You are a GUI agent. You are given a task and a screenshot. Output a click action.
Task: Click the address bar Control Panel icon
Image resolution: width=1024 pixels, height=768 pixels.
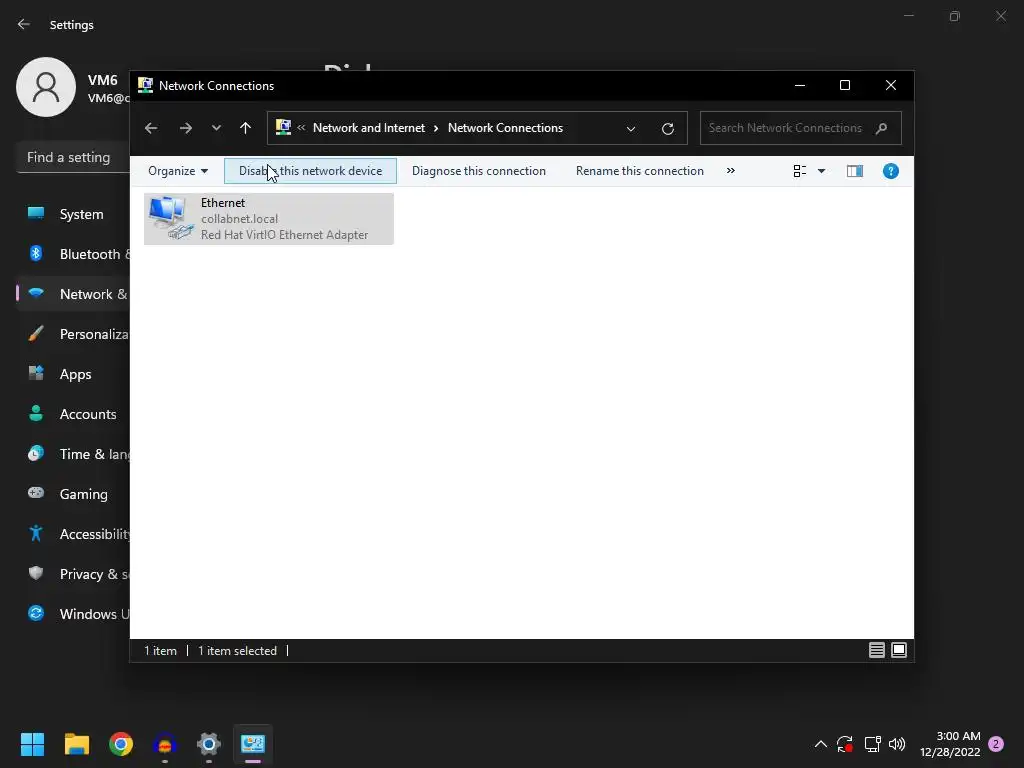283,127
